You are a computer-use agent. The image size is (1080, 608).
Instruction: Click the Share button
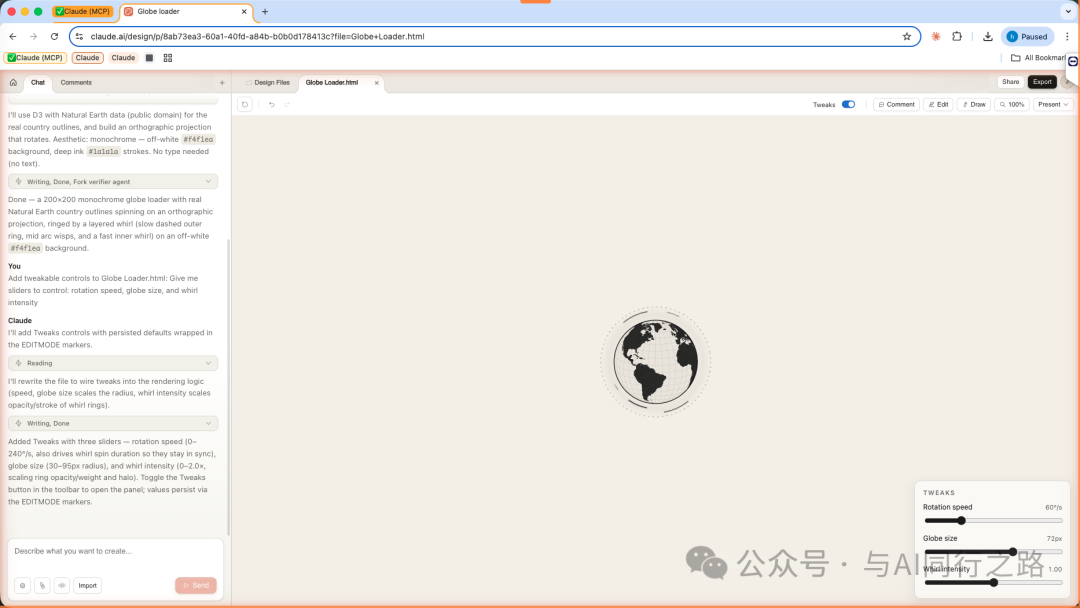pos(1011,81)
